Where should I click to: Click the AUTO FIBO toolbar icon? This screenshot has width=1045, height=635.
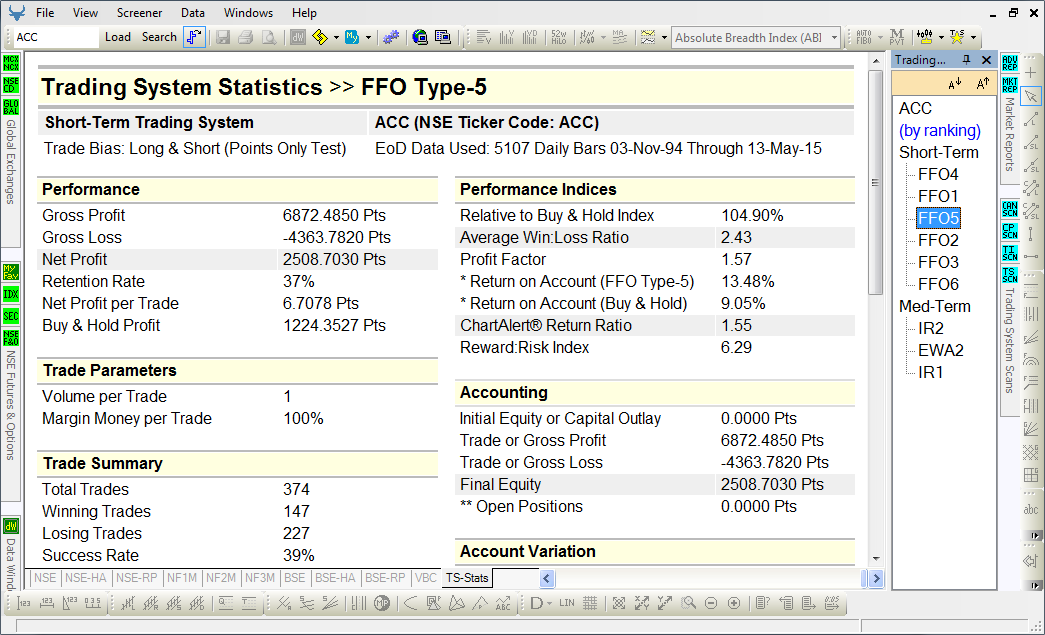click(864, 37)
